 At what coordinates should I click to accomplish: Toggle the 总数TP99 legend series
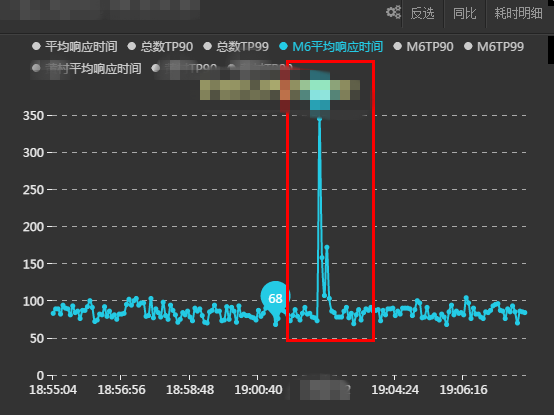point(236,47)
